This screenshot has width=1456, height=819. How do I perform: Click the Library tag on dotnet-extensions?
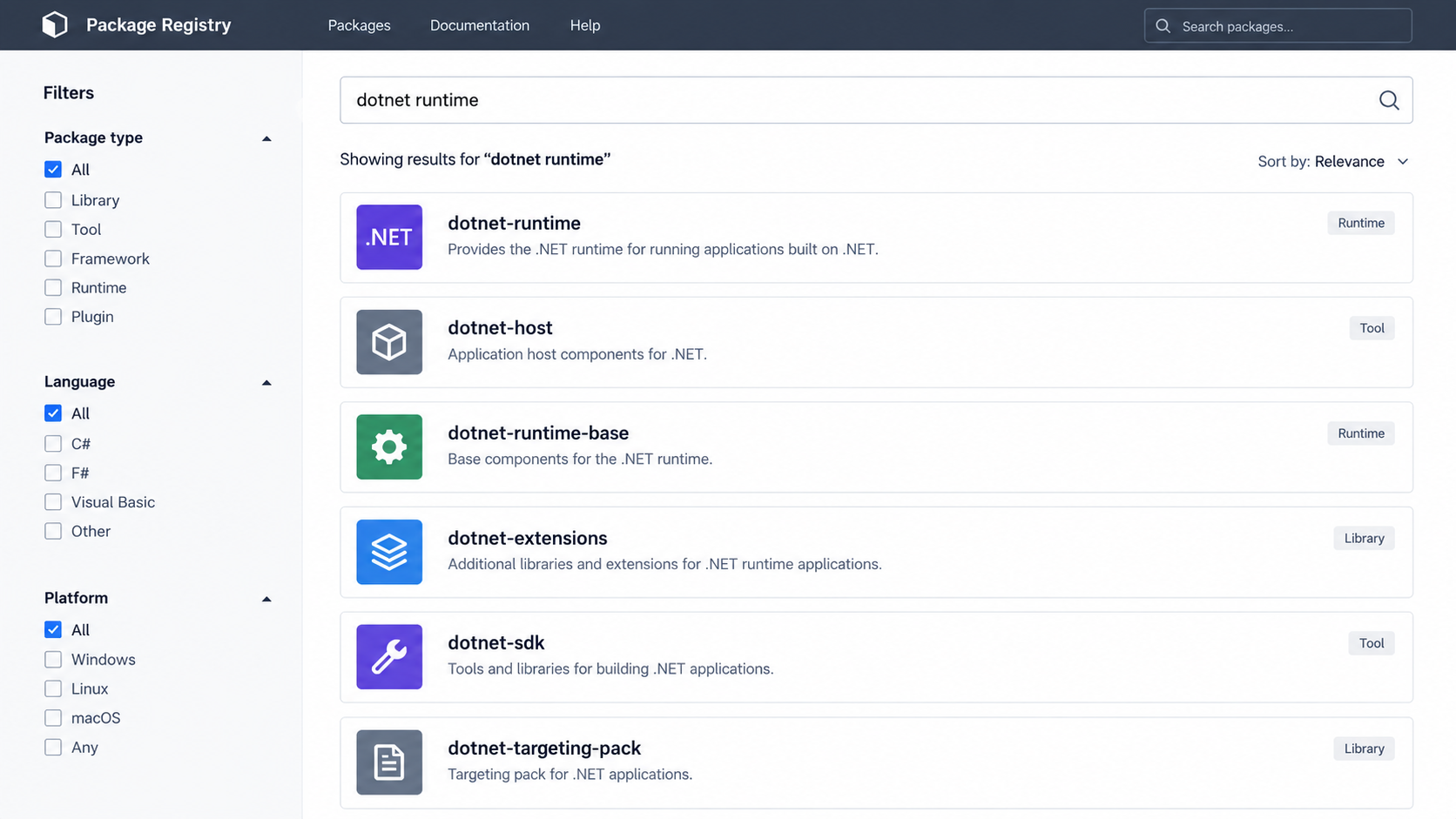1364,538
